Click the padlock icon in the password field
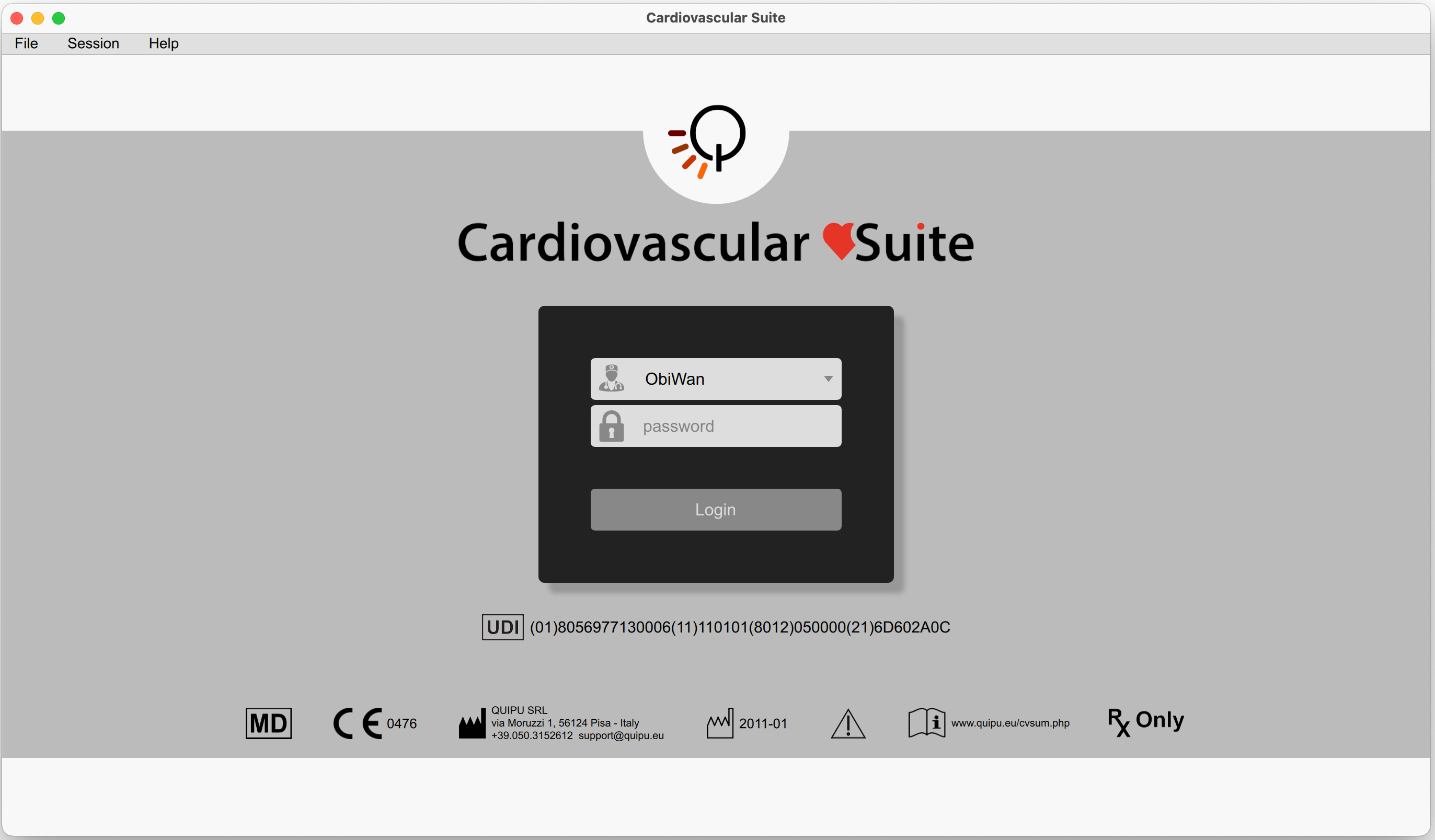This screenshot has height=840, width=1435. click(612, 426)
